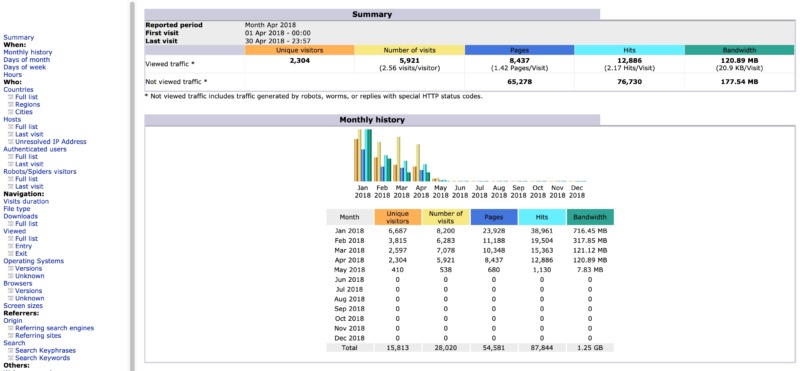Open Days of month report
The width and height of the screenshot is (800, 371).
[x=27, y=60]
